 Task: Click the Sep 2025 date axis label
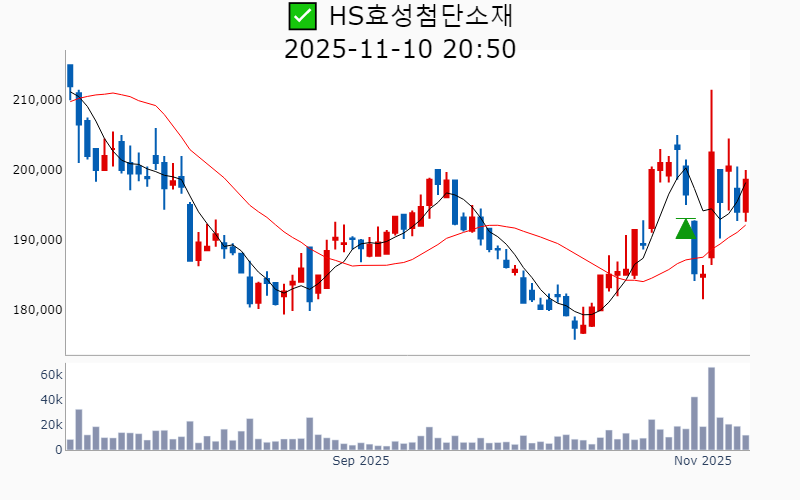(360, 461)
